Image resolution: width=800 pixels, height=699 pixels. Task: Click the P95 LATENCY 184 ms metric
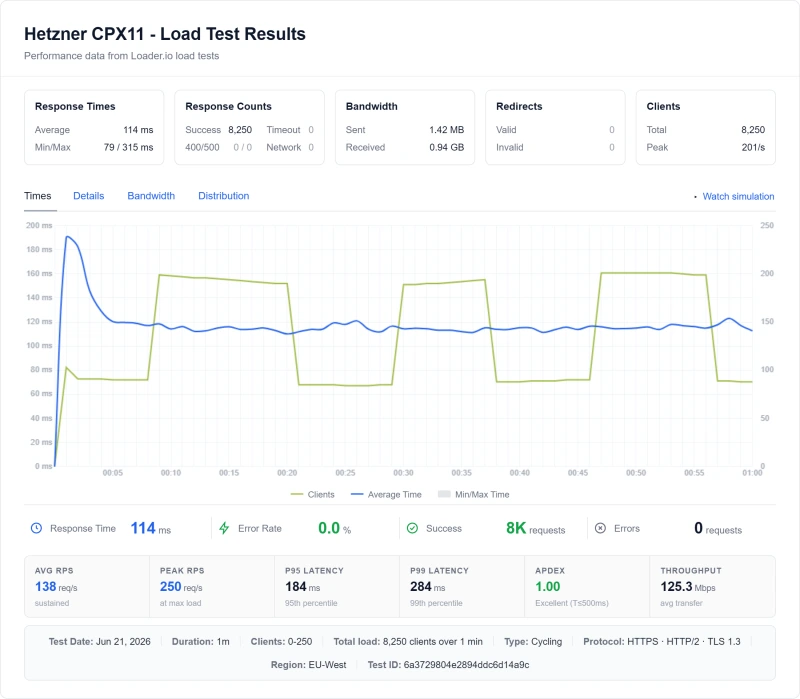tap(303, 587)
